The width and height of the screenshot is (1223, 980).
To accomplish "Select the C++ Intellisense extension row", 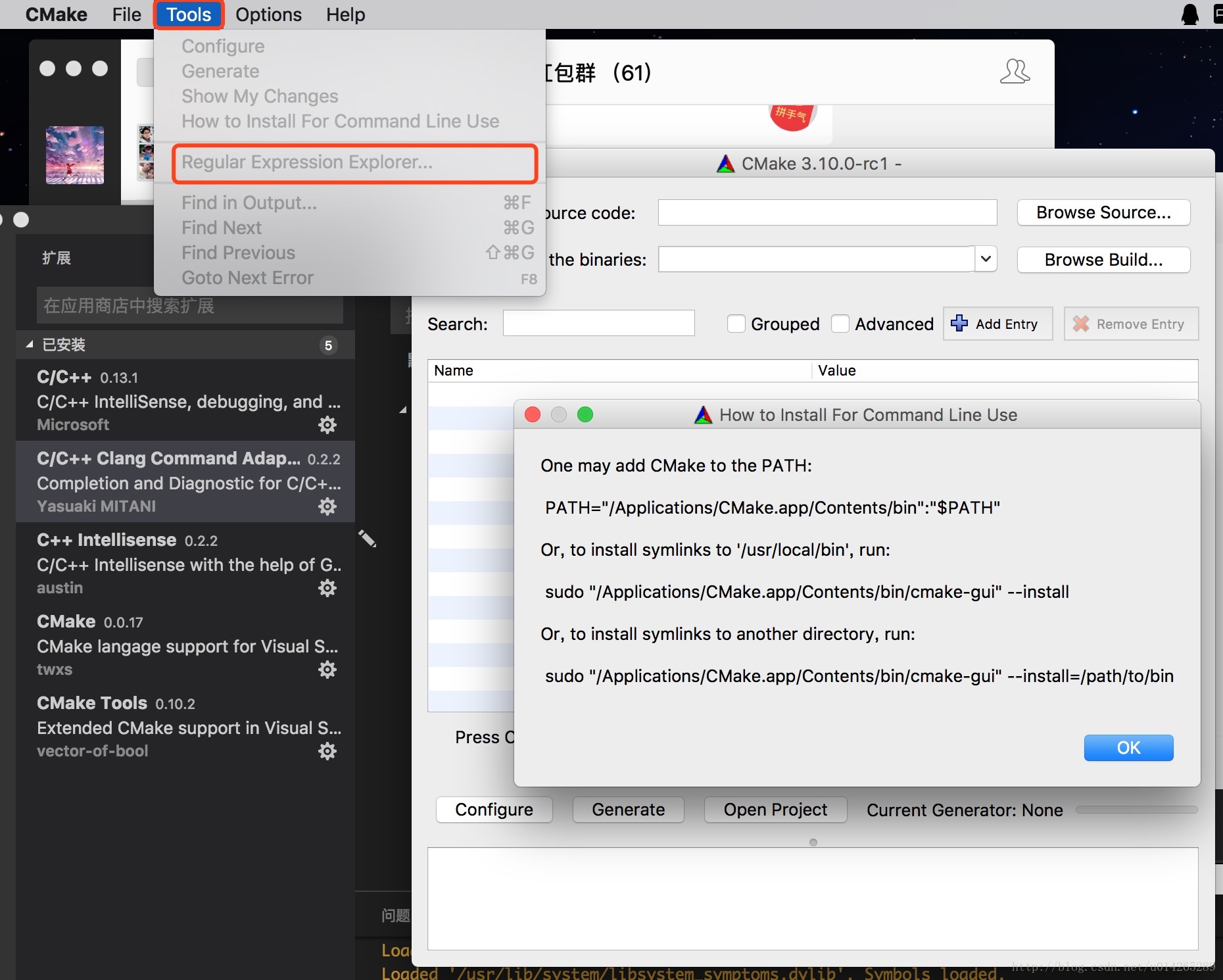I will (185, 563).
